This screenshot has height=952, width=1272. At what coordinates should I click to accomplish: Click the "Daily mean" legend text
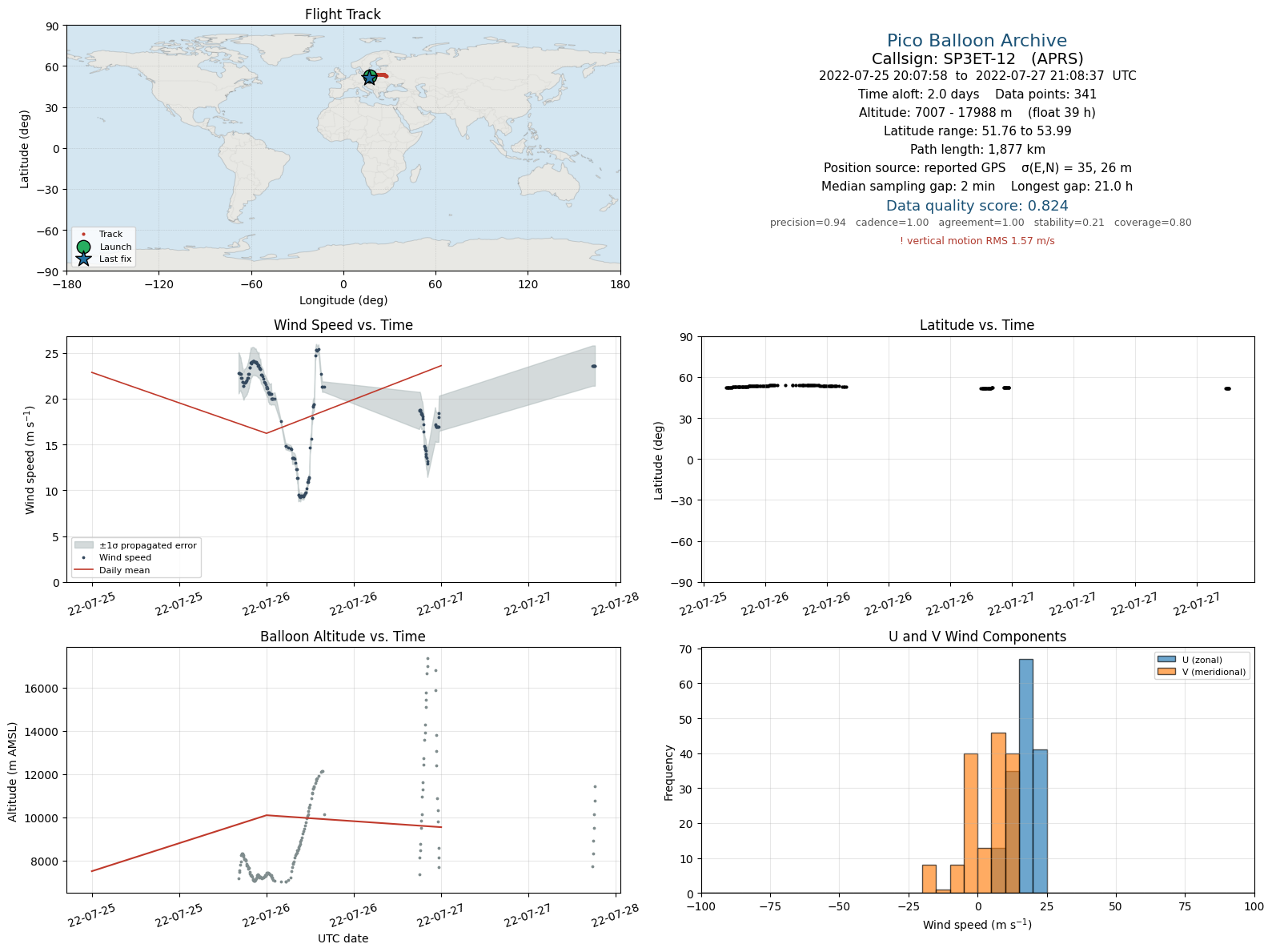point(124,570)
